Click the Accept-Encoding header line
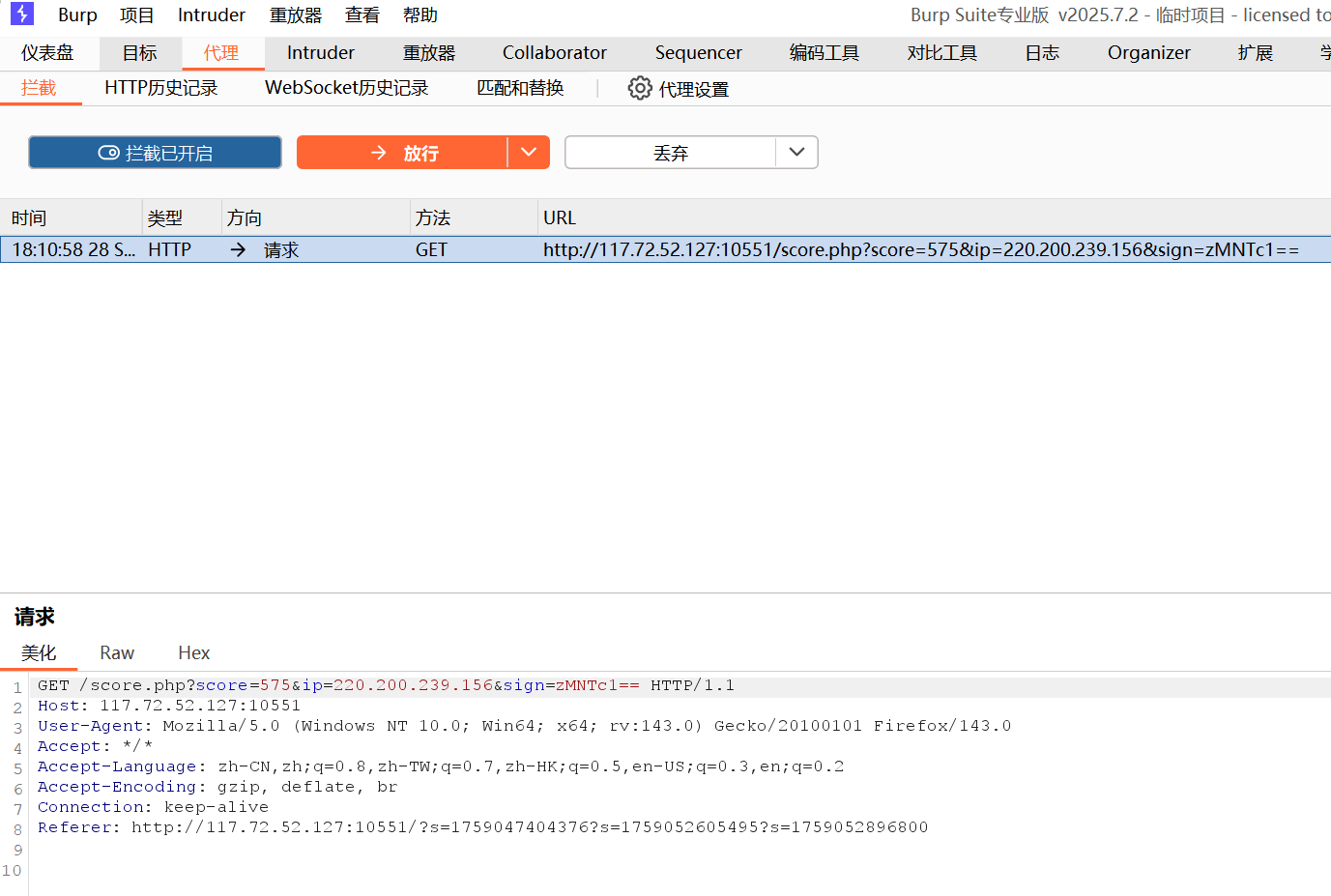Viewport: 1331px width, 896px height. click(x=217, y=787)
